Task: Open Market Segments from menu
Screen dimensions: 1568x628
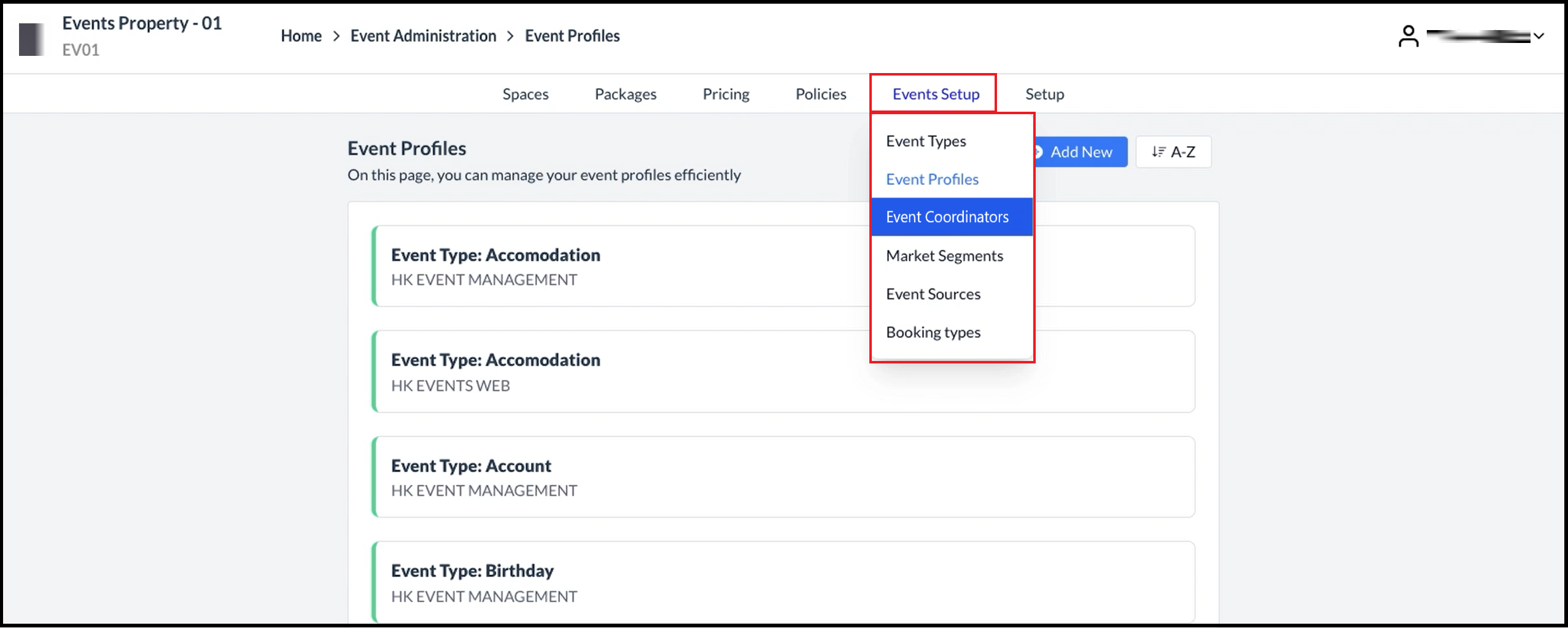Action: [944, 256]
